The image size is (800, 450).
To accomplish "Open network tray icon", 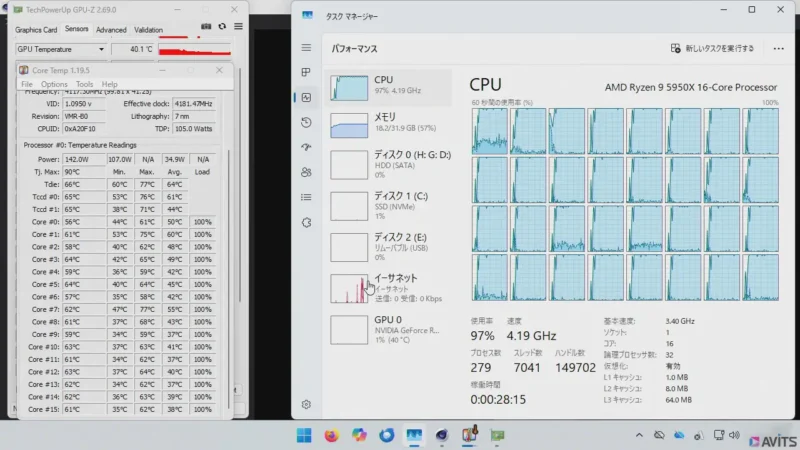I will point(719,435).
